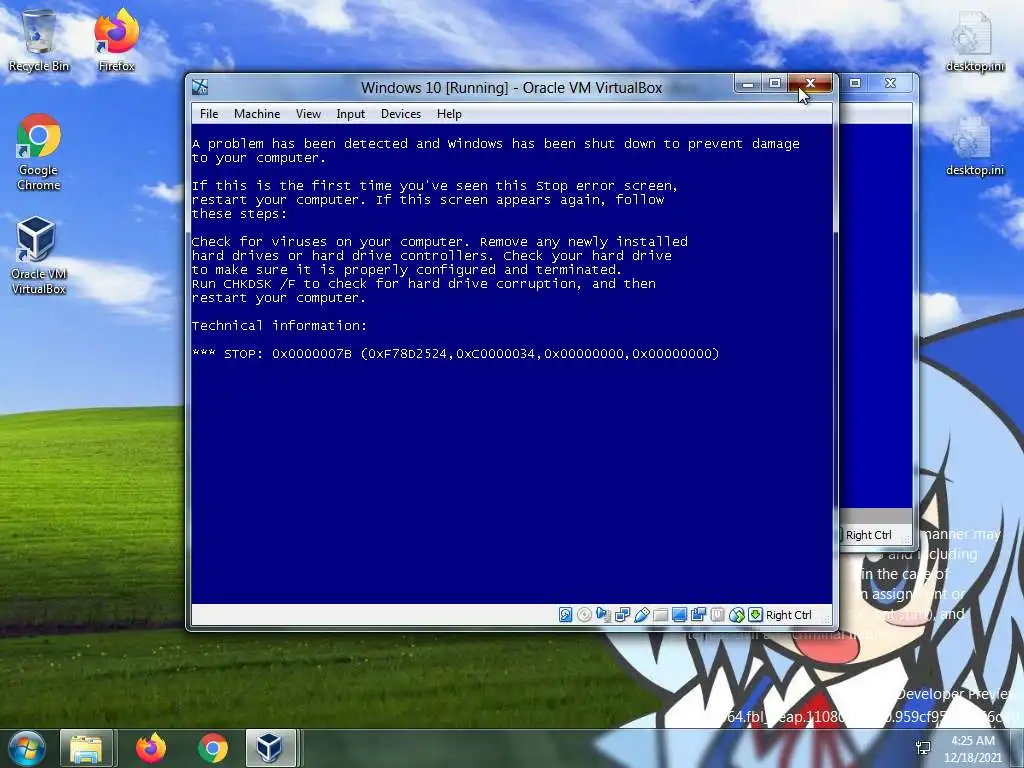Open Chrome from the taskbar

(x=212, y=748)
